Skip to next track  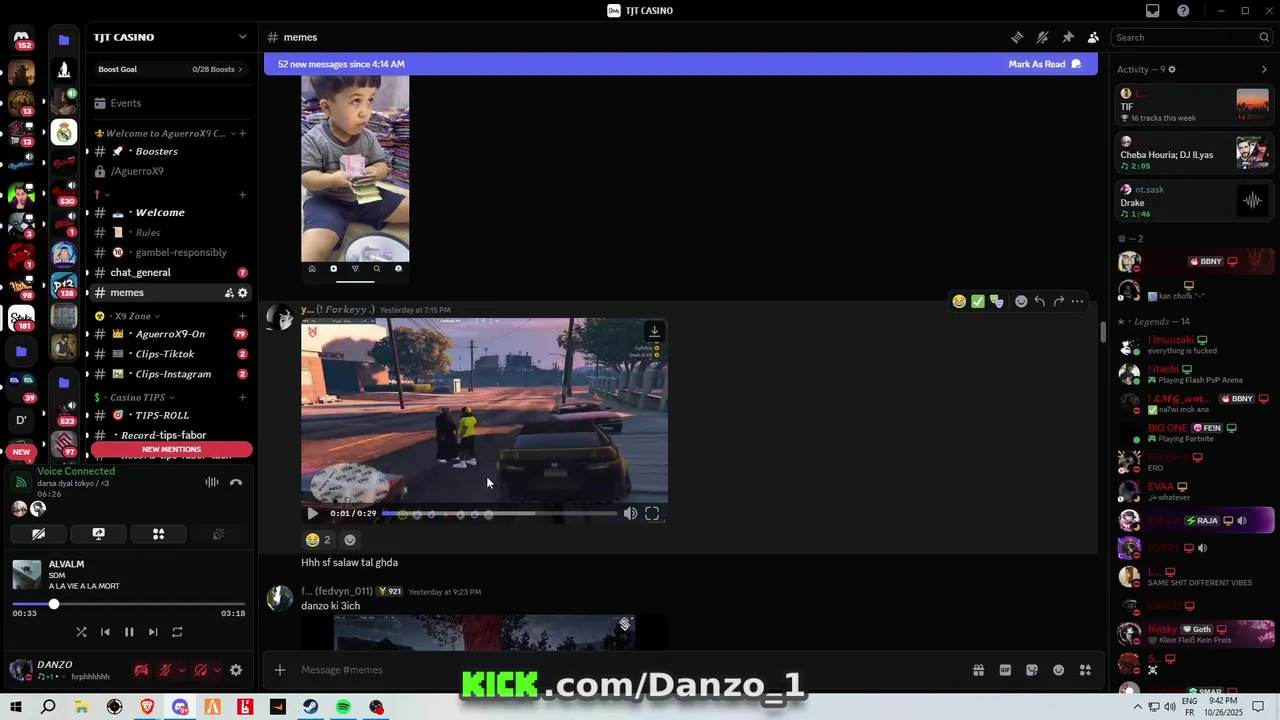153,632
